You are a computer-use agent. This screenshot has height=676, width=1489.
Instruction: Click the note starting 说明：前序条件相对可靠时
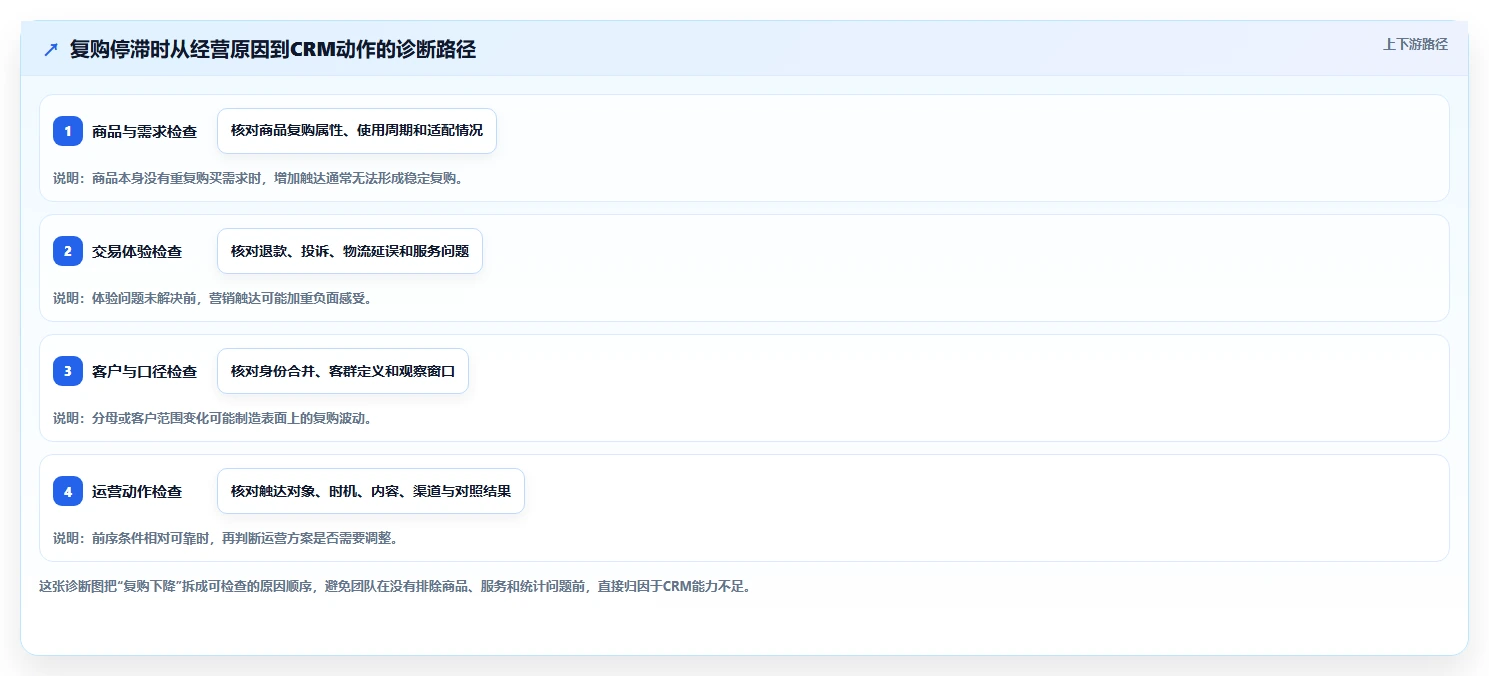coord(226,538)
